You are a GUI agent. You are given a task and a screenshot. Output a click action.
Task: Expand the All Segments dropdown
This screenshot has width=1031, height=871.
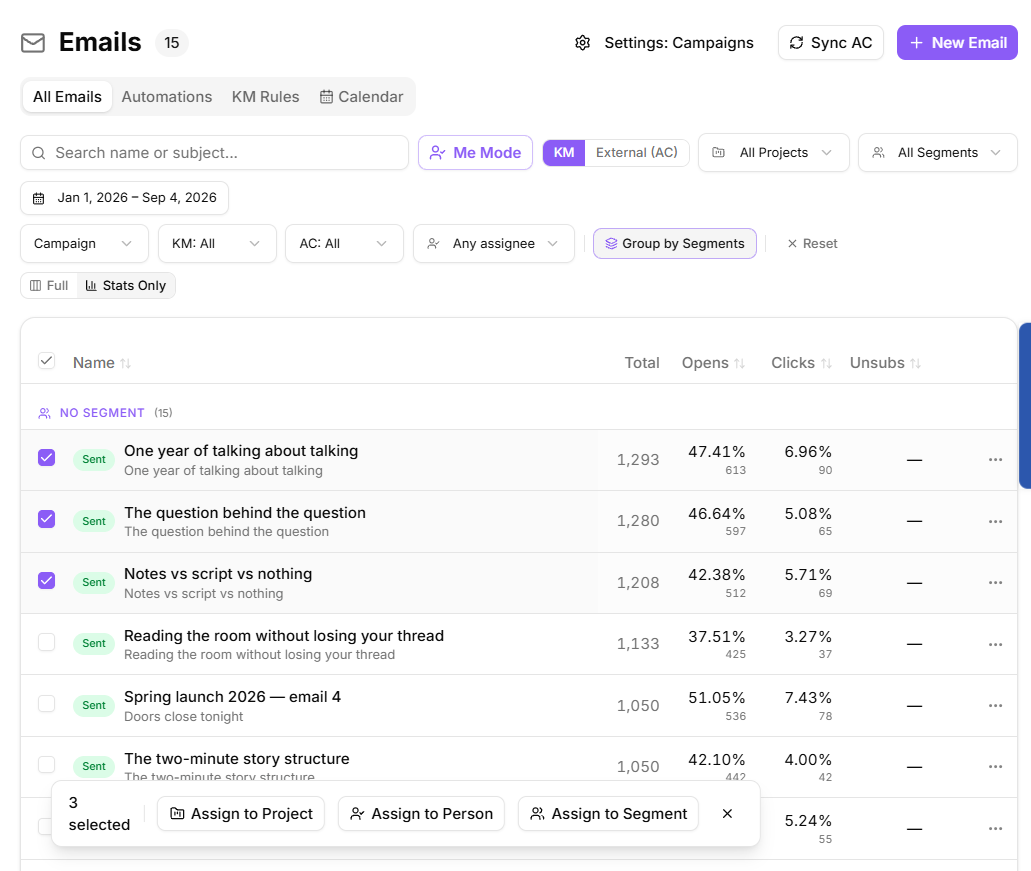pos(938,153)
